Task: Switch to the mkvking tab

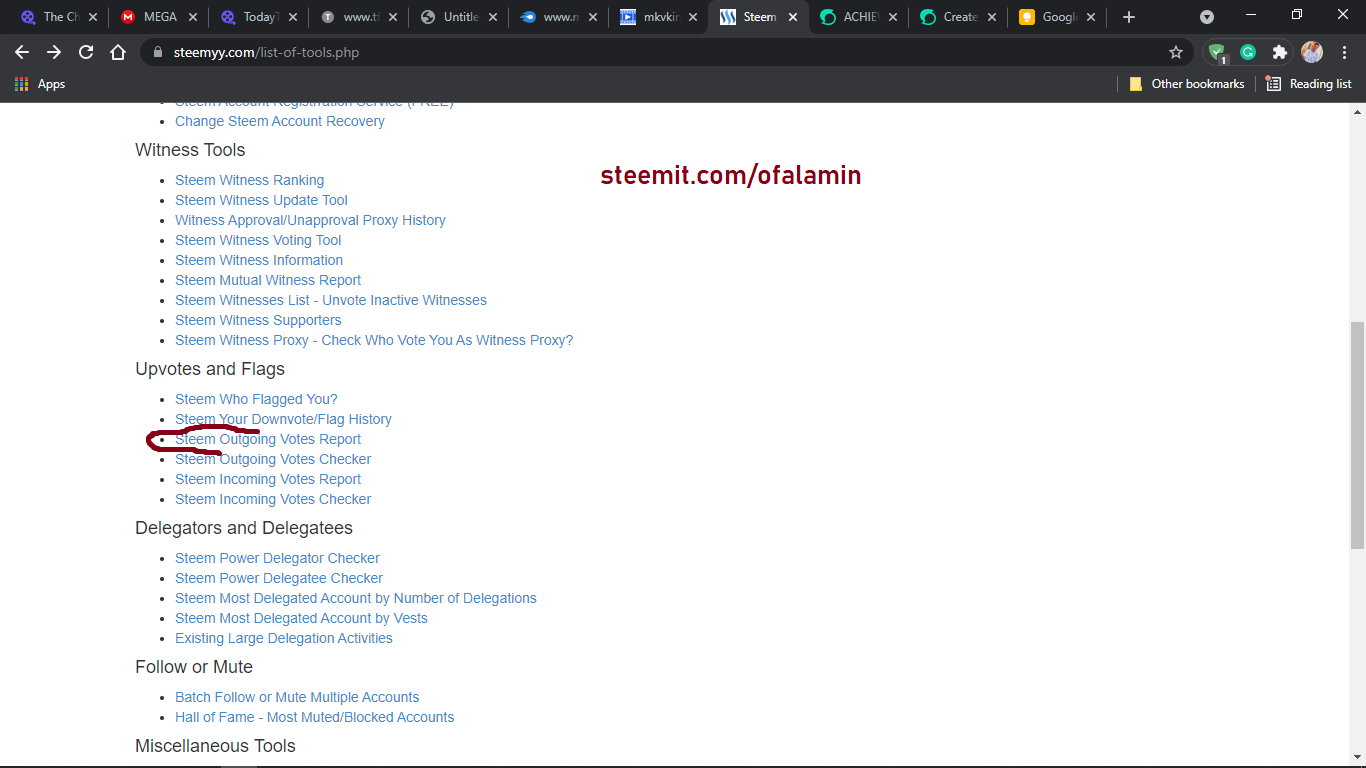Action: [x=658, y=17]
